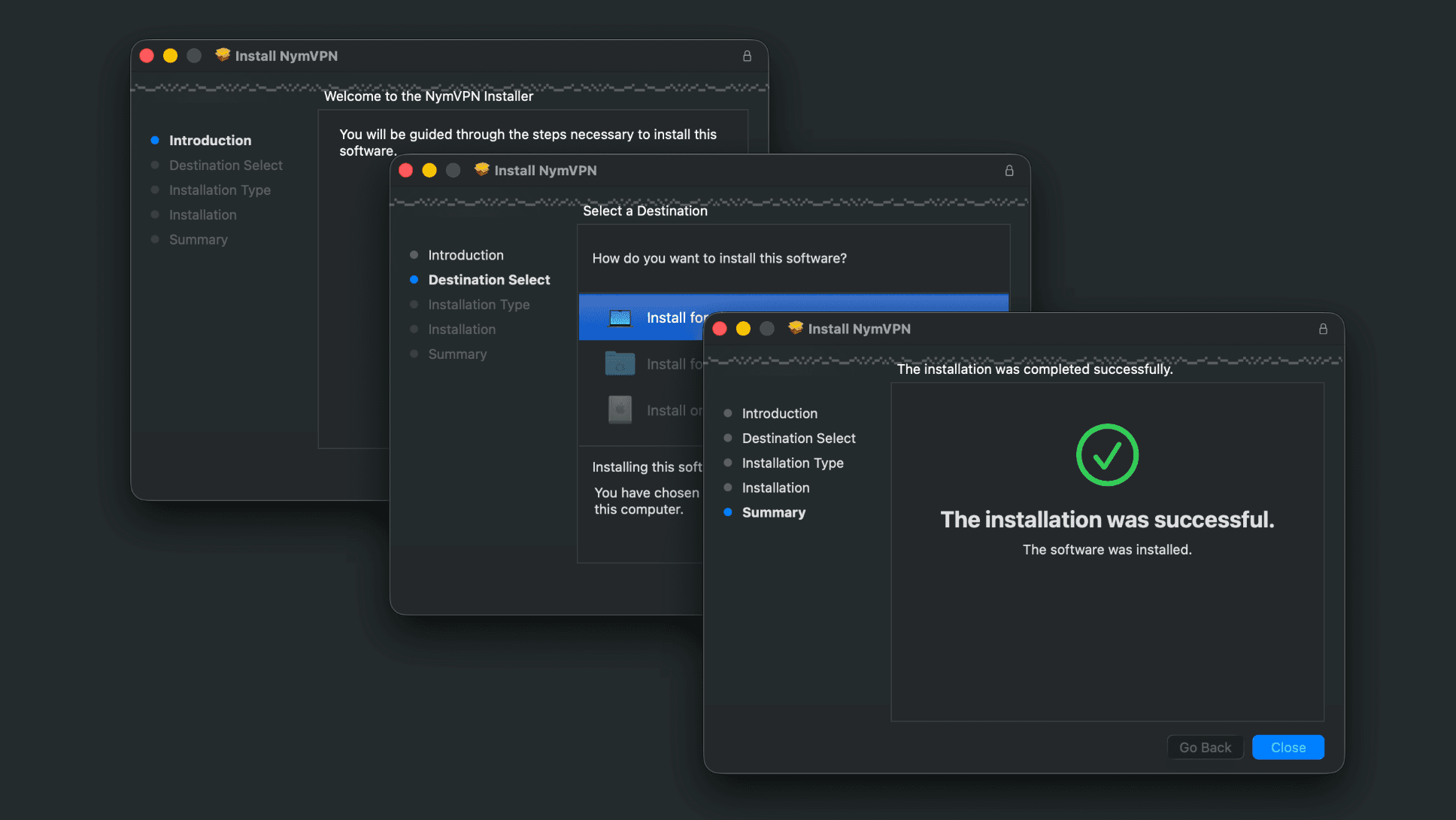The height and width of the screenshot is (820, 1456).
Task: Minimize the front installer window with the yellow button
Action: point(743,329)
